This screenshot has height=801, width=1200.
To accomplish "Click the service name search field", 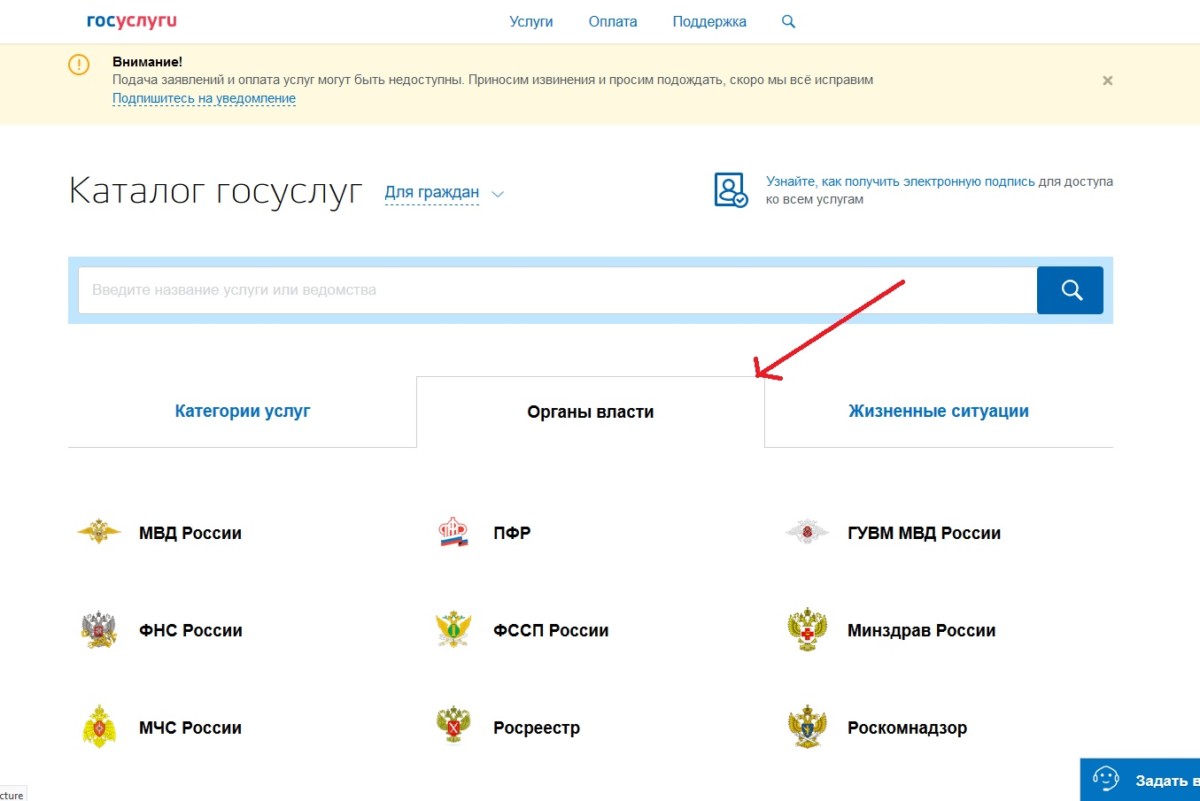I will point(556,290).
